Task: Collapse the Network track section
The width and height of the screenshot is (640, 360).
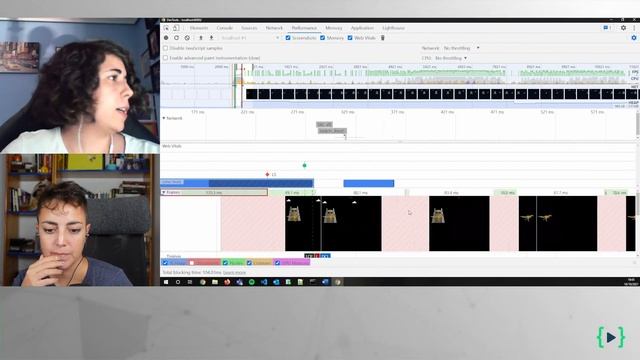Action: pyautogui.click(x=164, y=118)
